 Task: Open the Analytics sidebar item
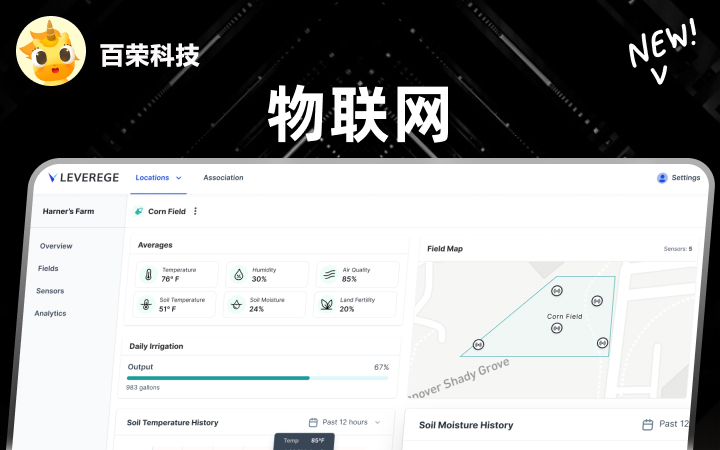[x=51, y=313]
